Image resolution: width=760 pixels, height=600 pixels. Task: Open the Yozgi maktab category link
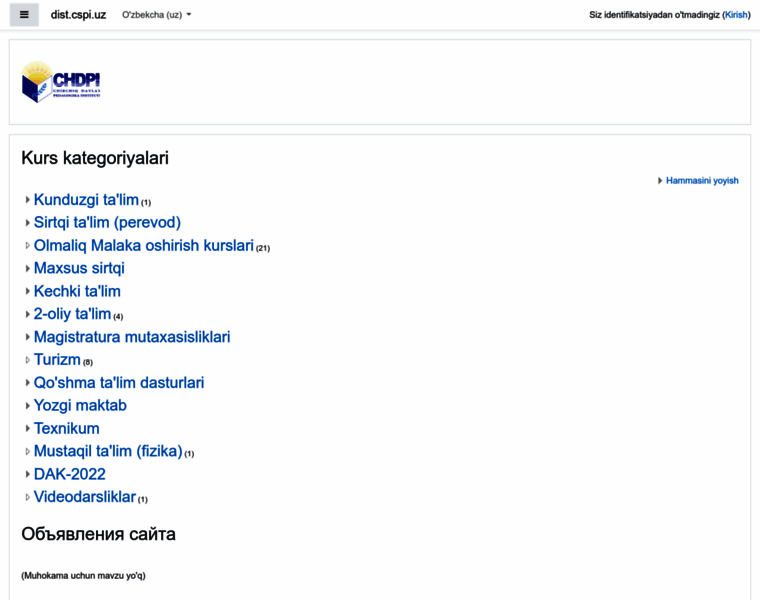click(x=80, y=406)
